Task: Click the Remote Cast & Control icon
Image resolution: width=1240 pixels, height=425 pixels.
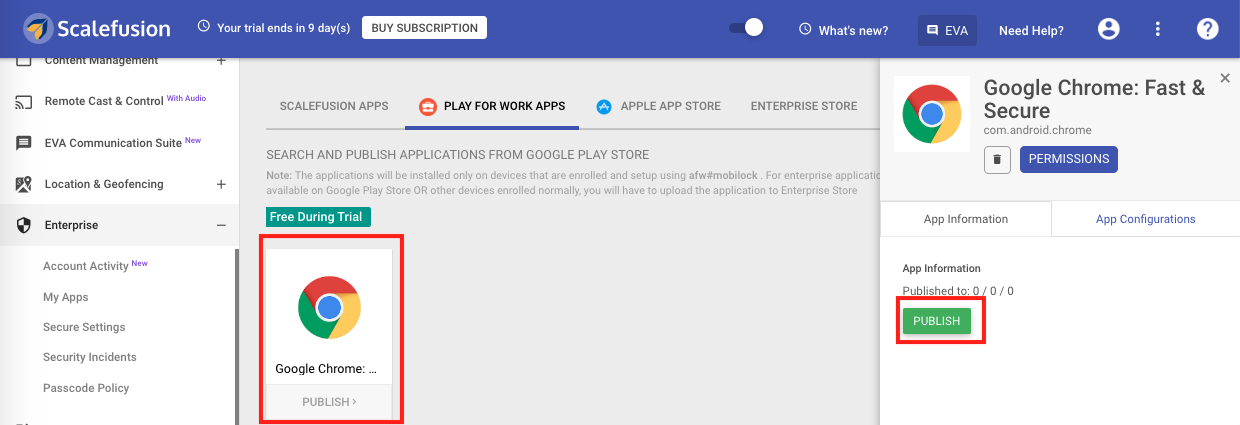Action: point(24,102)
